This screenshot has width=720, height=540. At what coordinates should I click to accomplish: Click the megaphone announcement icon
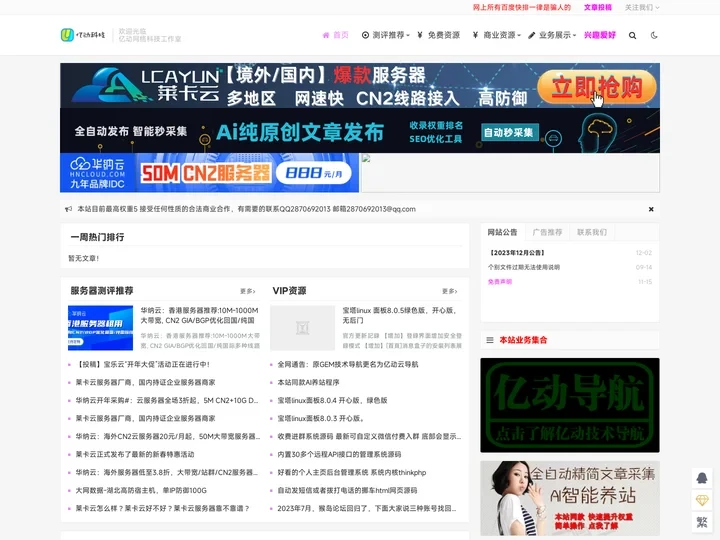[x=68, y=209]
